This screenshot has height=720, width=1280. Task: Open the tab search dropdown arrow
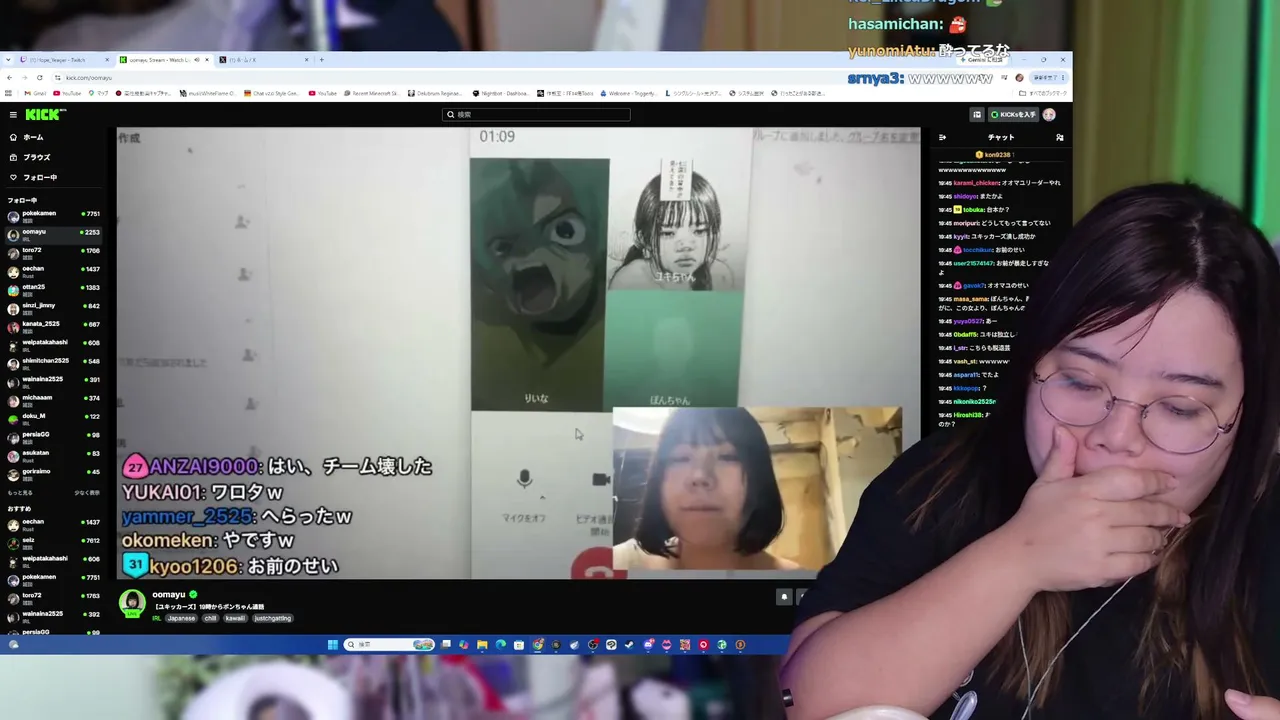[9, 60]
